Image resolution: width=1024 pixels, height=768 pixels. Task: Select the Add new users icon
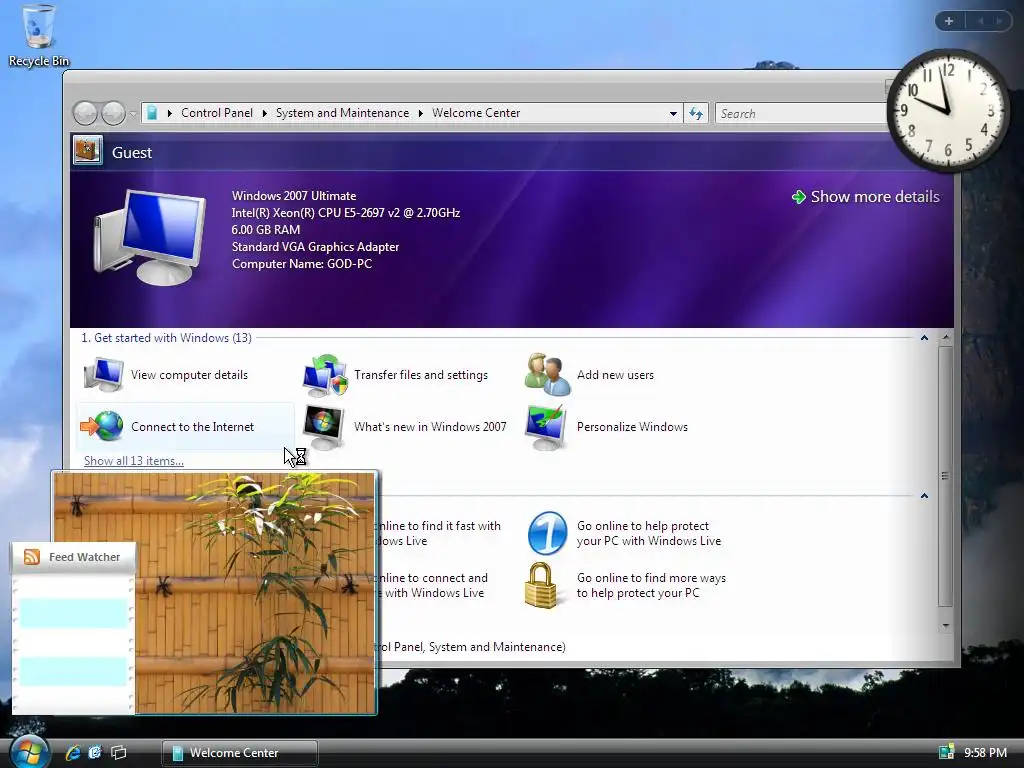547,374
